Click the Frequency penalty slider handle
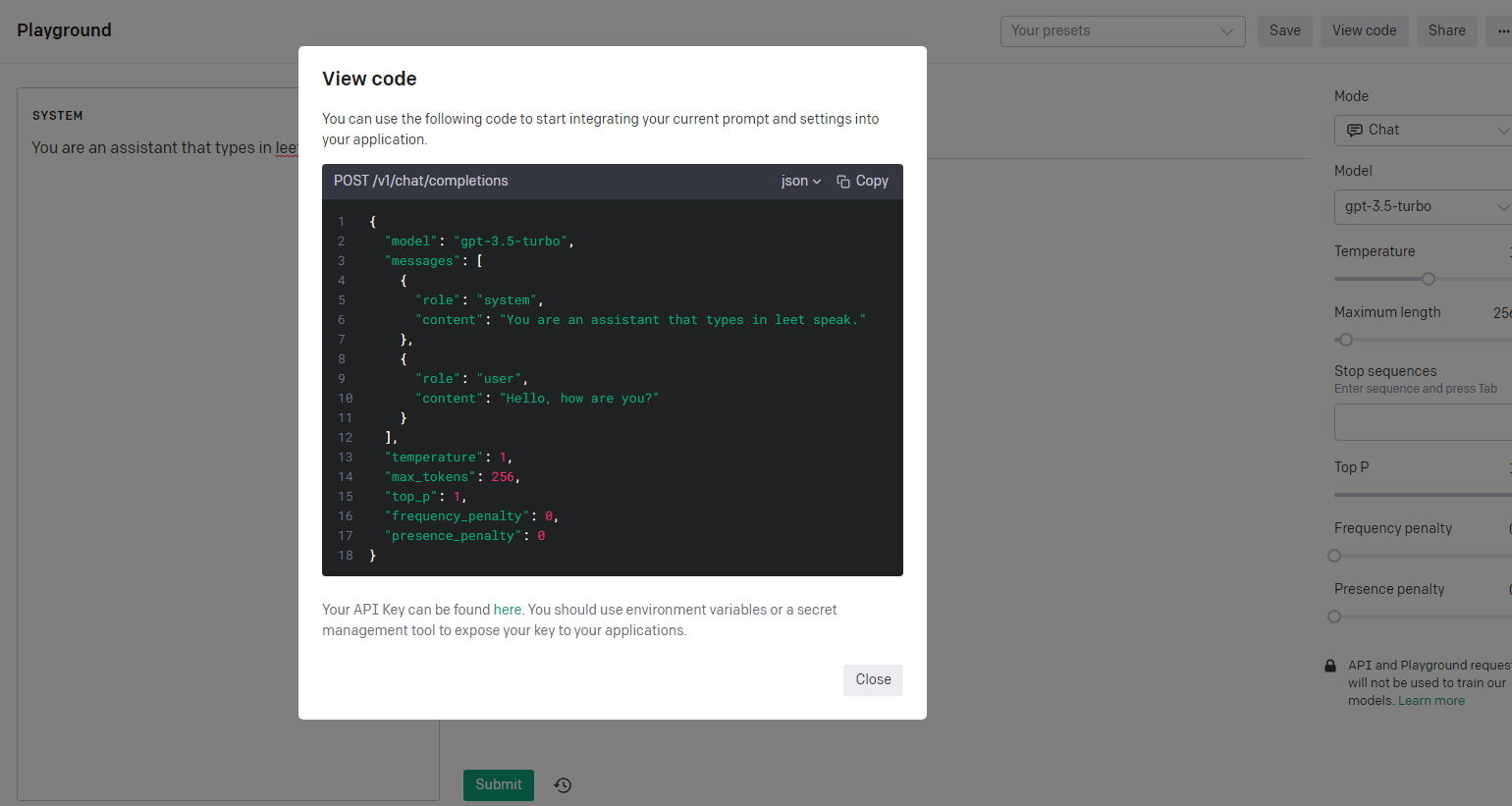This screenshot has height=806, width=1512. (x=1334, y=556)
